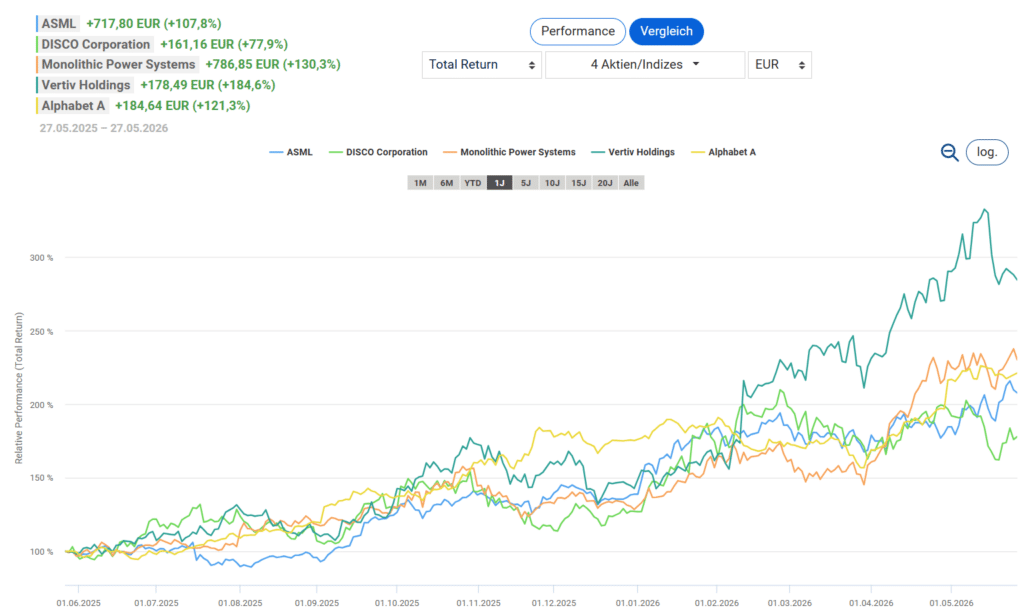The image size is (1024, 612).
Task: Click the 100 % axis label
Action: (41, 552)
